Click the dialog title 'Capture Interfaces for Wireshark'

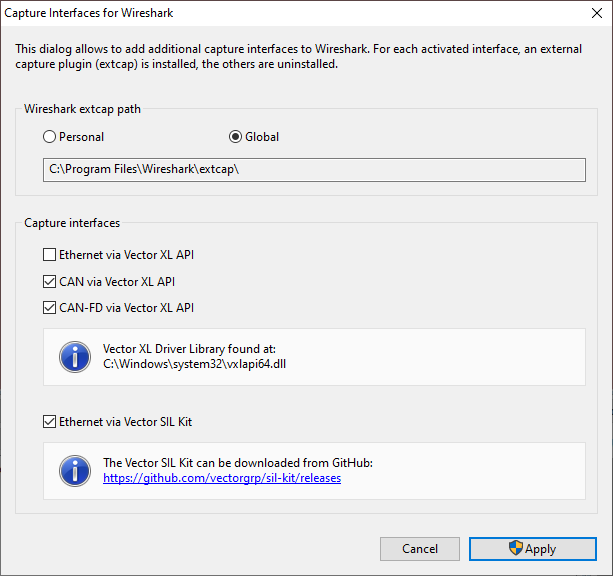89,13
